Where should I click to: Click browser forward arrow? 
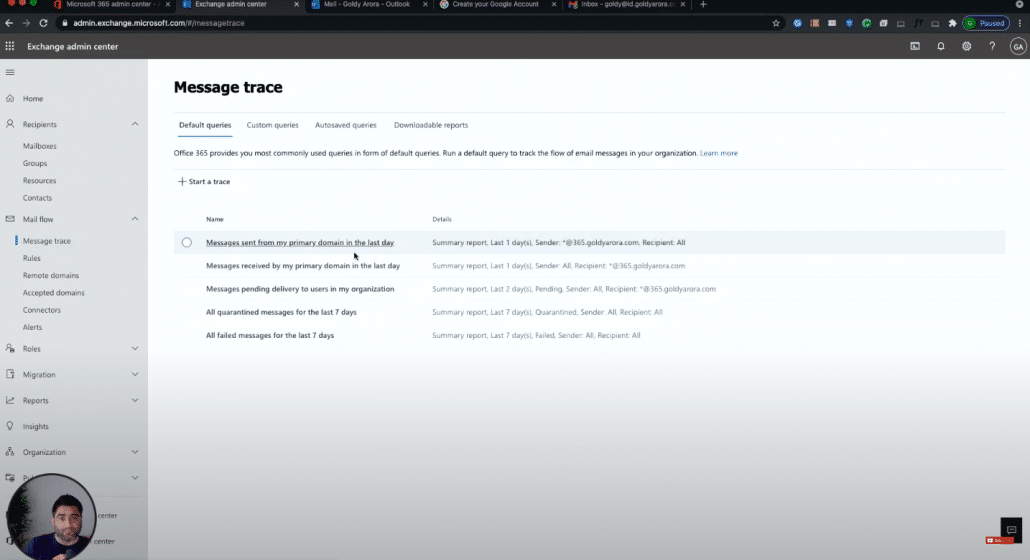coord(26,23)
